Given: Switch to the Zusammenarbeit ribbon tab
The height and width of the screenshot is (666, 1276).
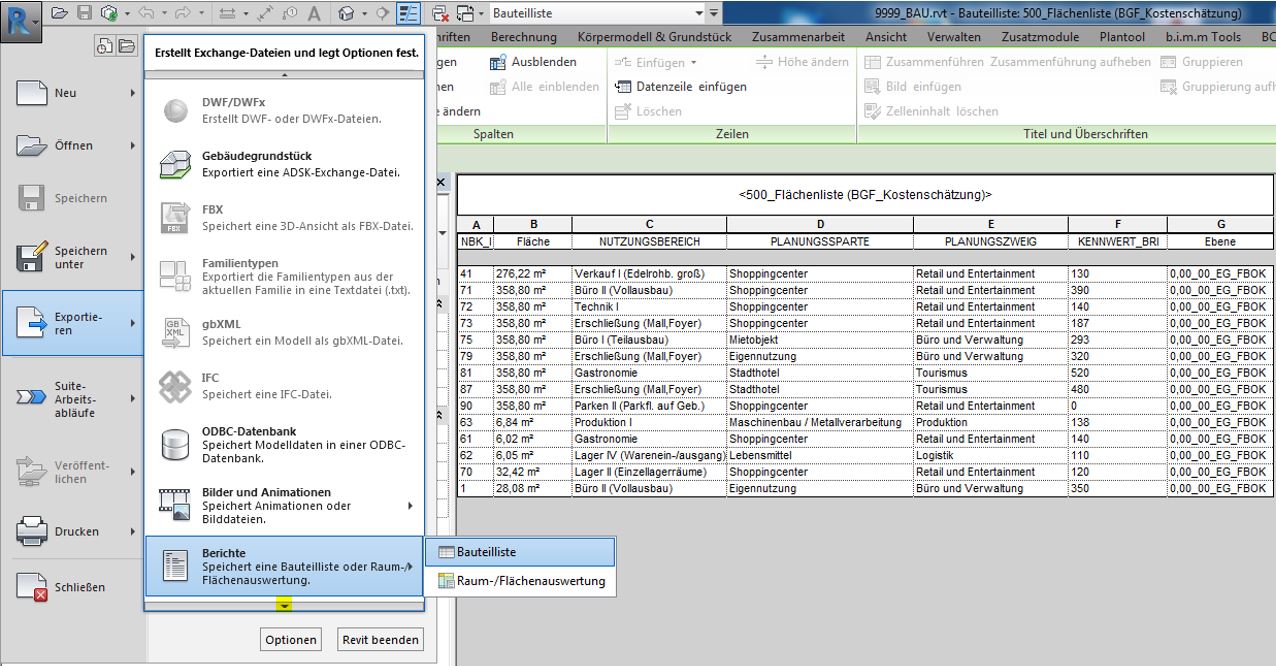Looking at the screenshot, I should [x=803, y=37].
